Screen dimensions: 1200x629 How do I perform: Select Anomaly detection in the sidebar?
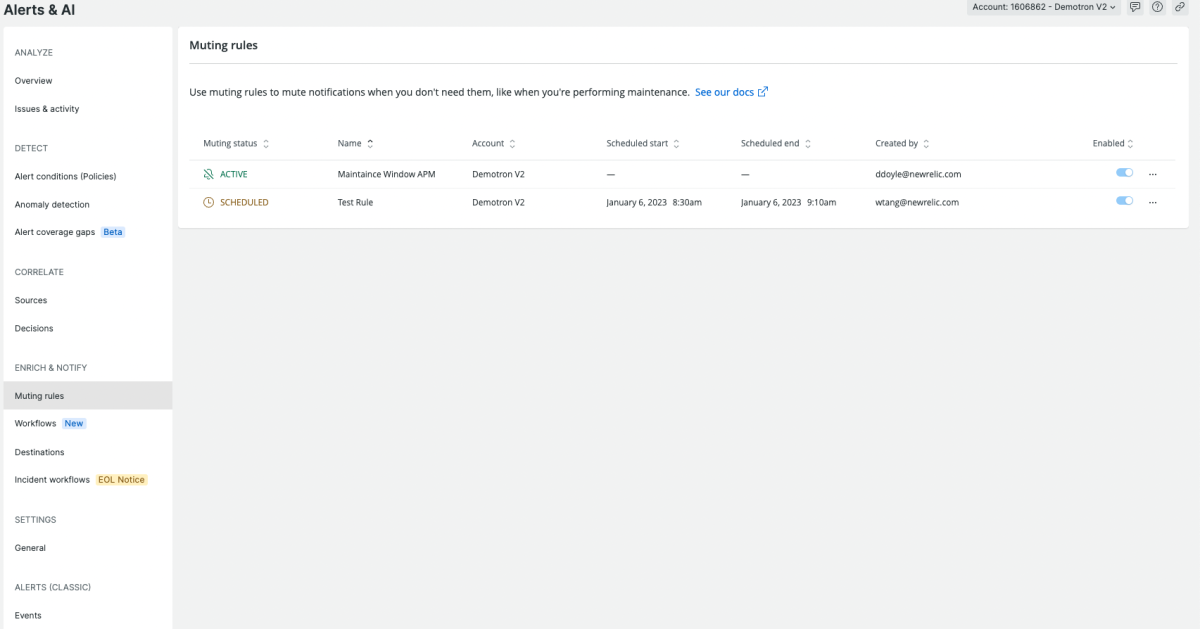click(x=52, y=205)
